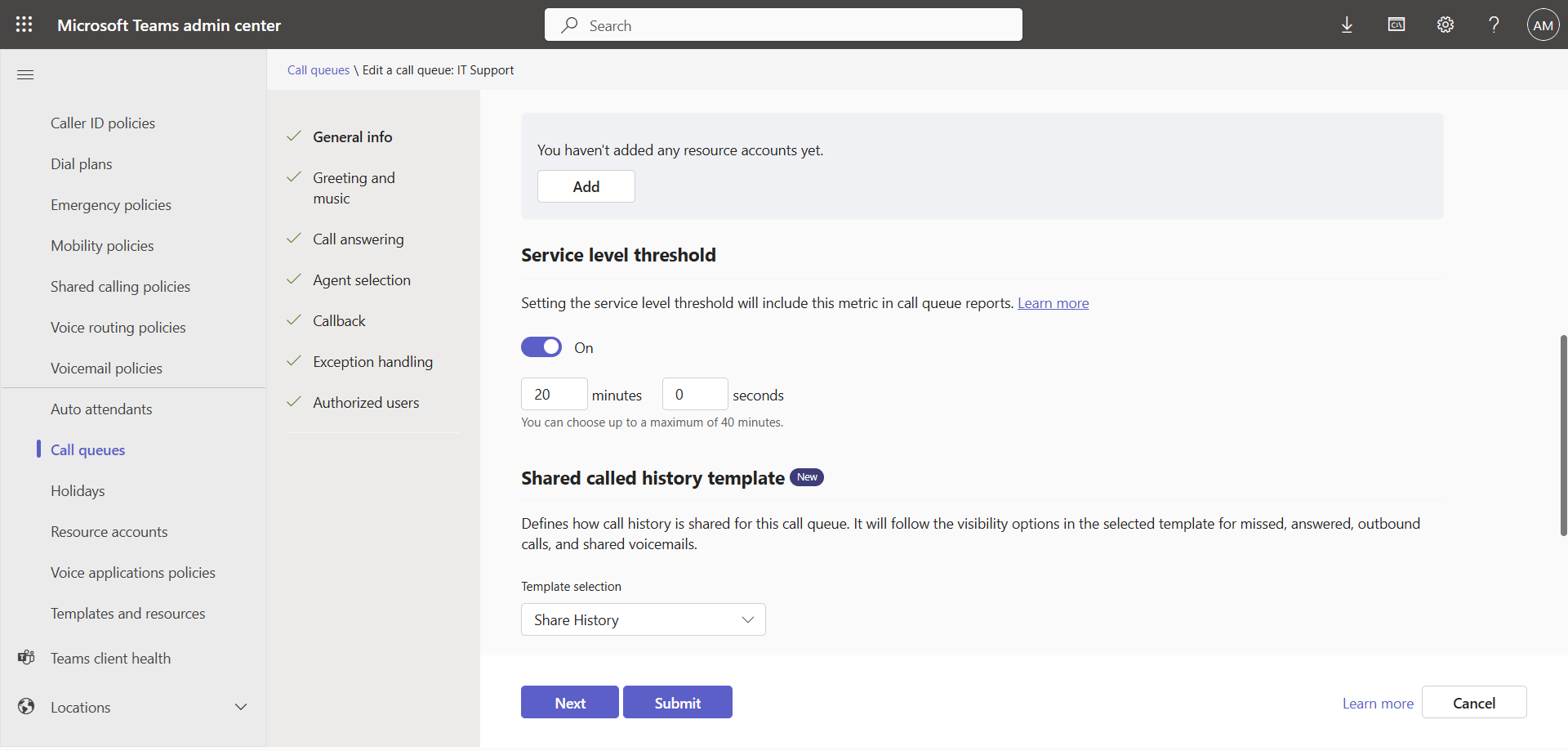The image size is (1568, 751).
Task: Open Cloud Shell icon in top bar
Action: (1396, 25)
